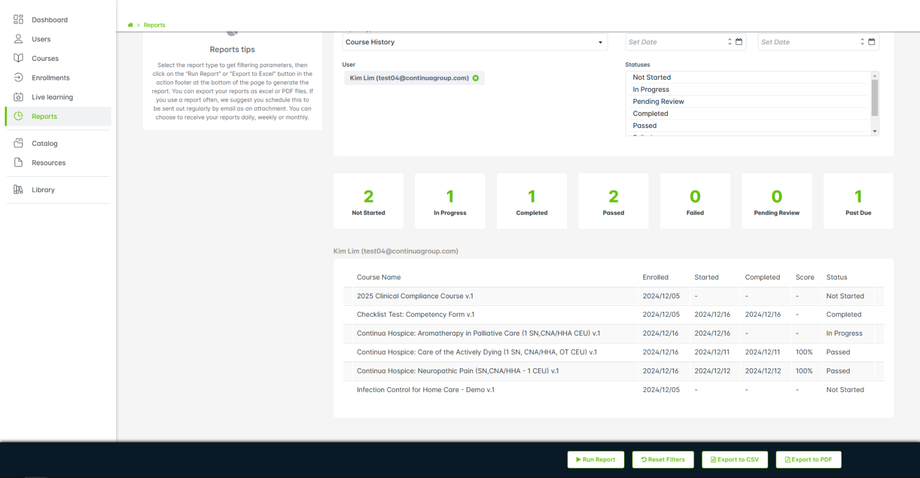
Task: Open calendar picker for first Set Date field
Action: tap(739, 42)
